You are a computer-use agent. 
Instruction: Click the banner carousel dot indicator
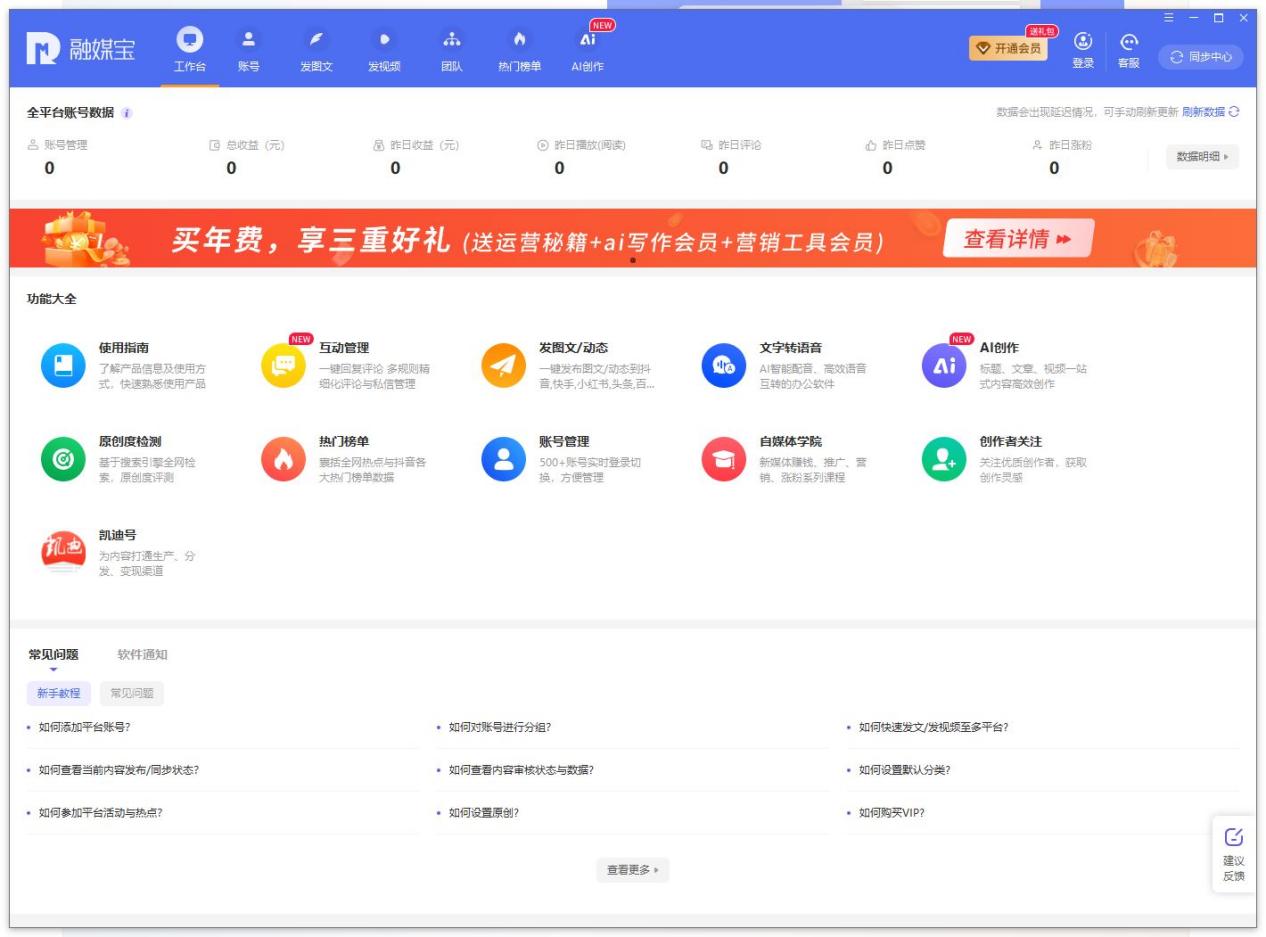(x=632, y=260)
